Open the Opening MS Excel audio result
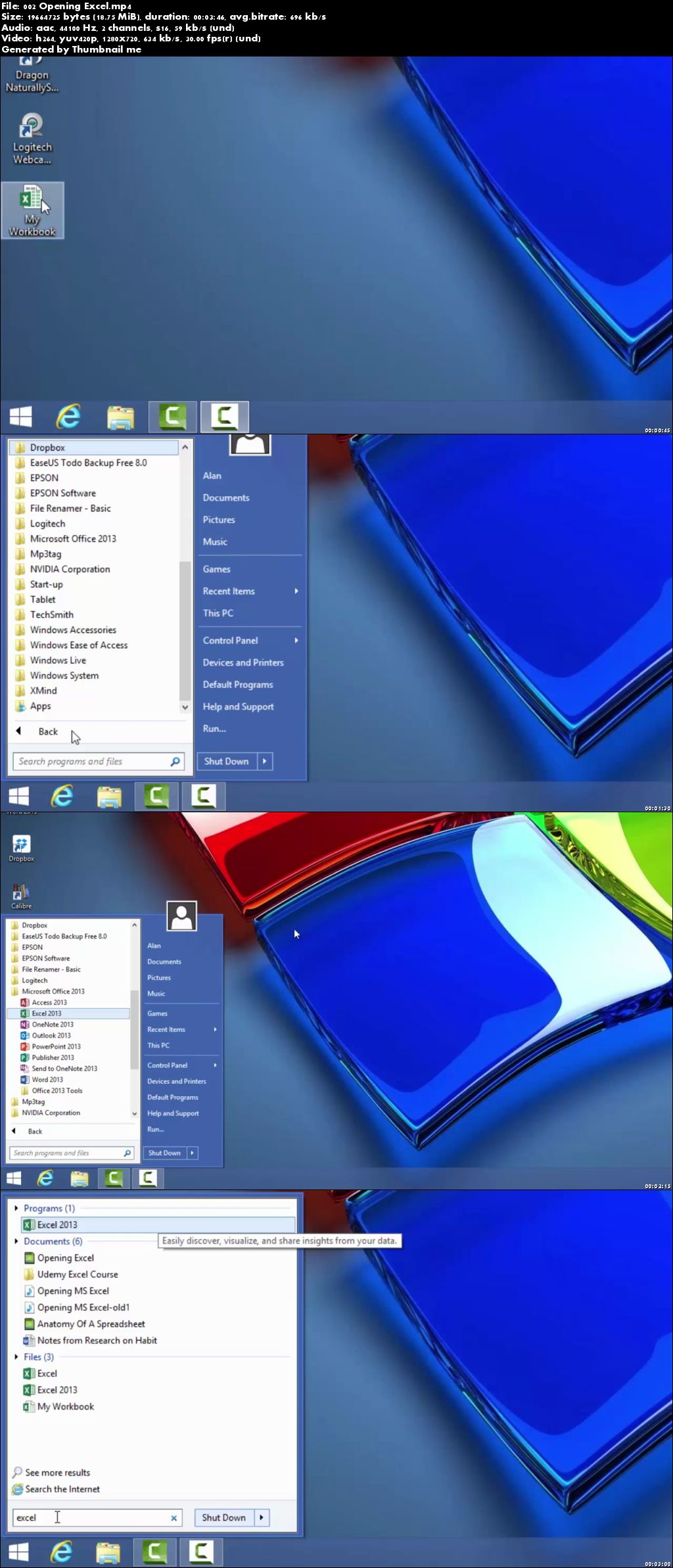Screen dimensions: 673x1568 pos(66,1291)
